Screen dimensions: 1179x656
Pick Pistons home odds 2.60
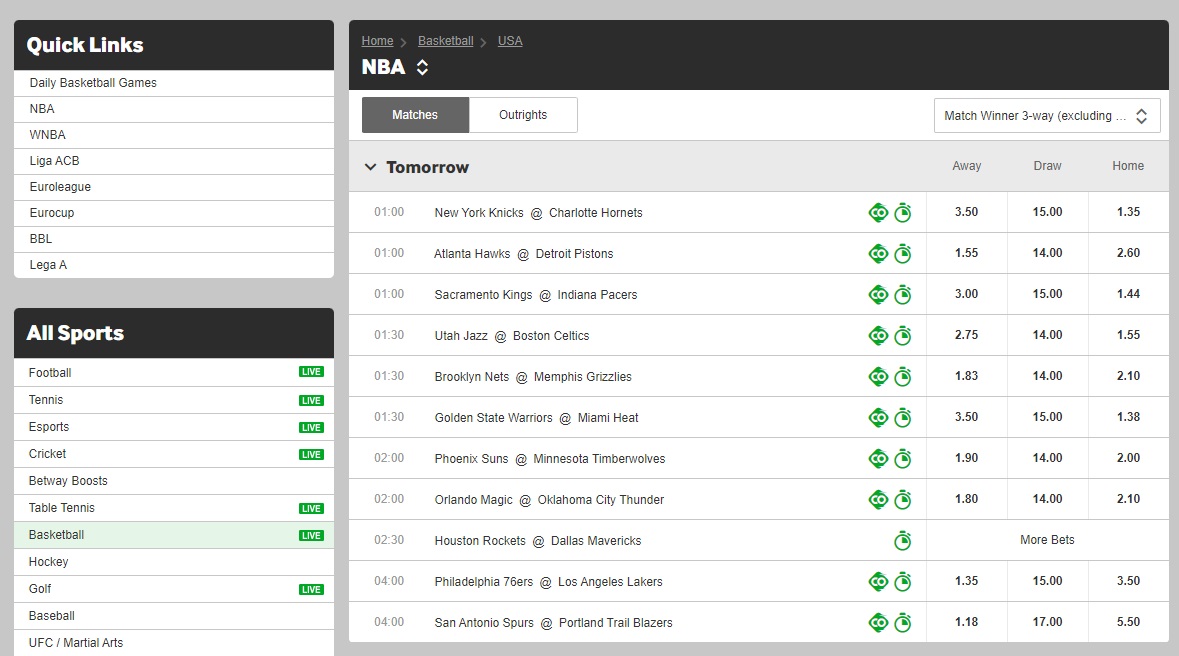(1129, 253)
